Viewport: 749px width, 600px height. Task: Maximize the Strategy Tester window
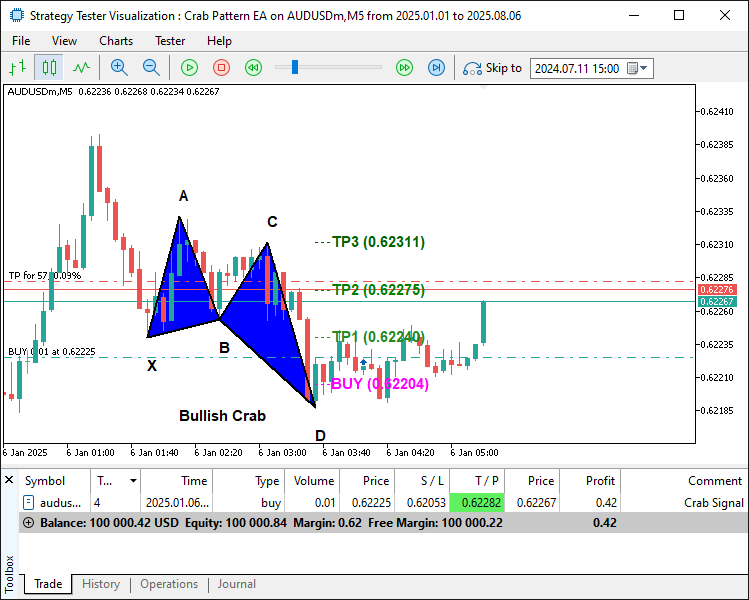coord(679,15)
